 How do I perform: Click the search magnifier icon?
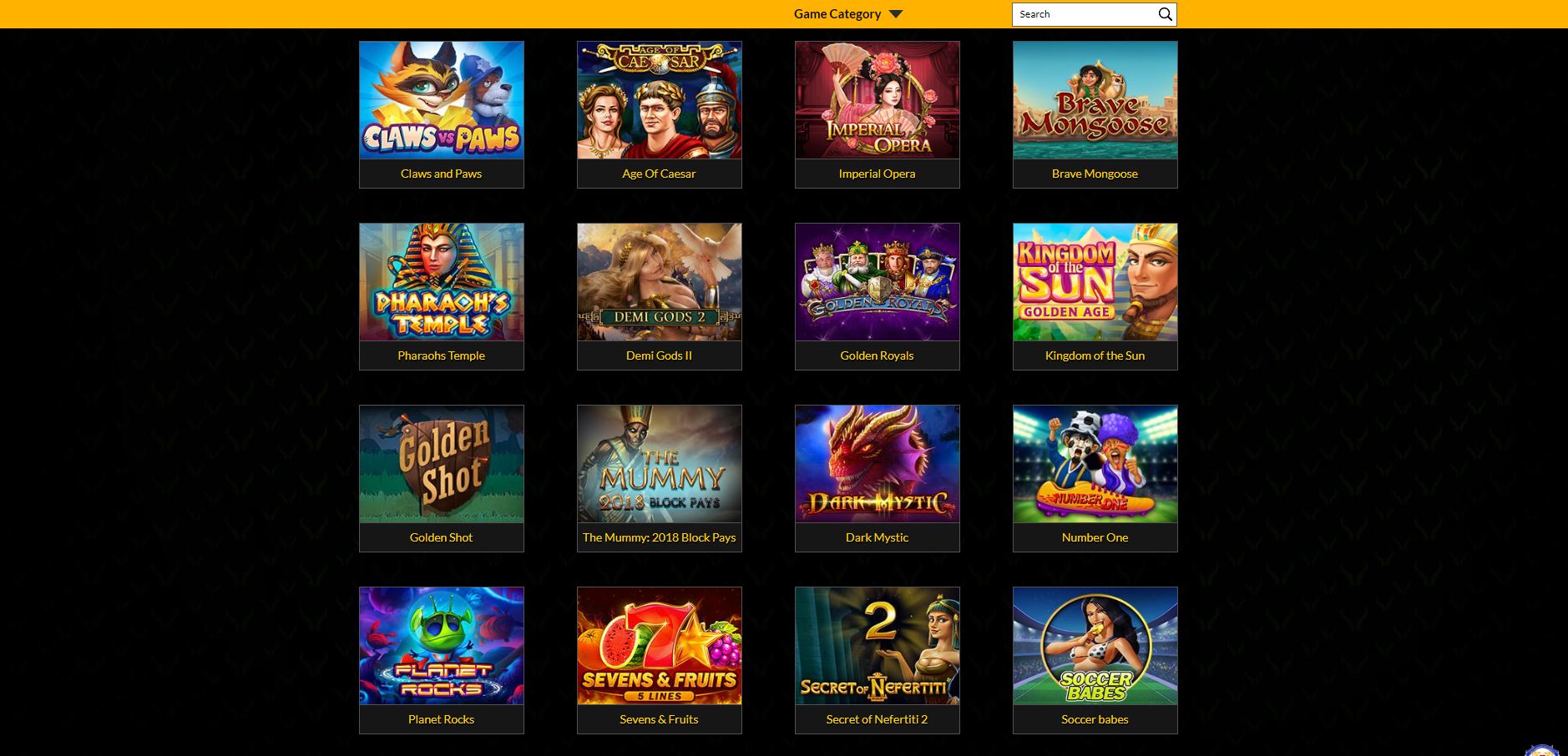[x=1165, y=14]
